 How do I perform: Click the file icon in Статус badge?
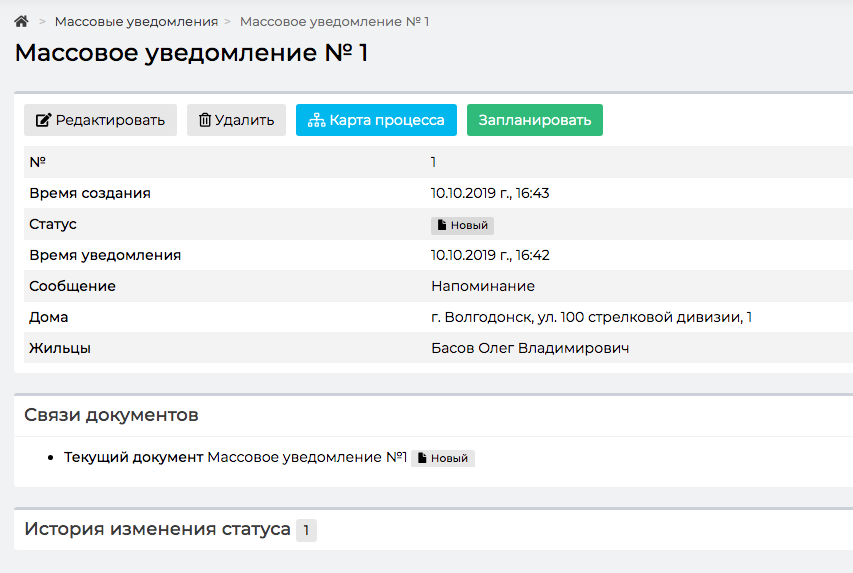[x=442, y=225]
